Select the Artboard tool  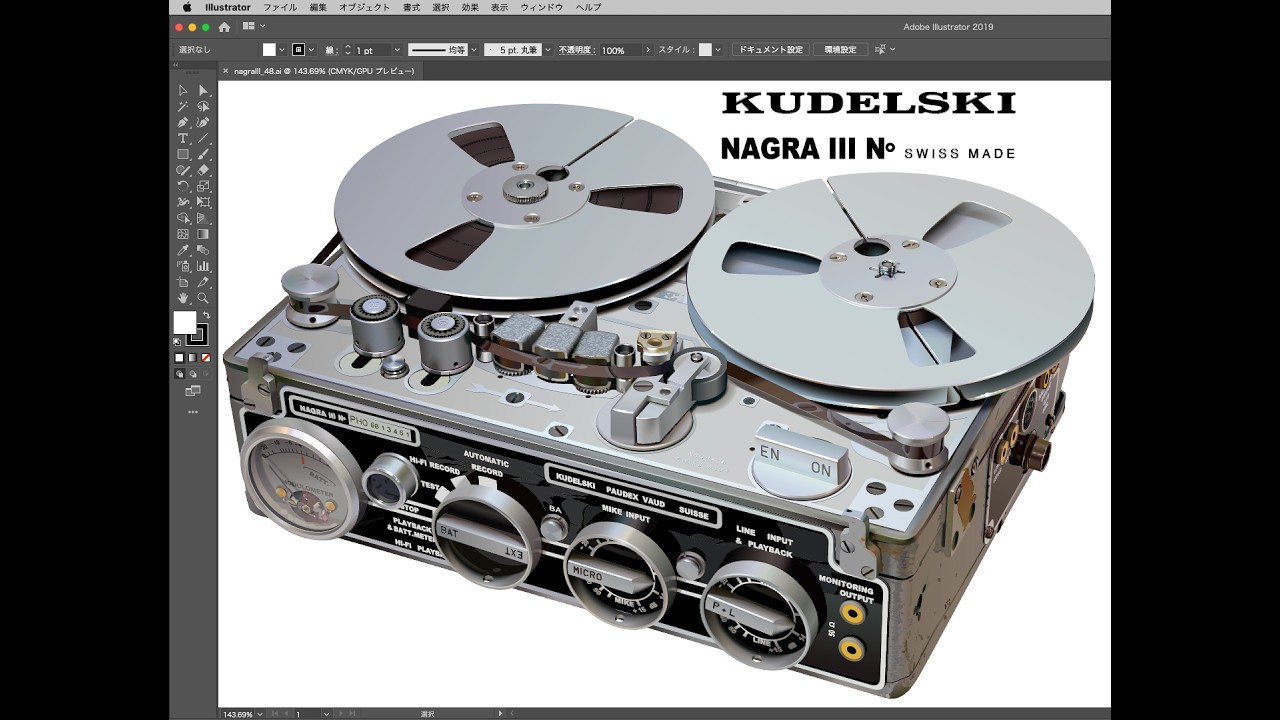pos(183,283)
